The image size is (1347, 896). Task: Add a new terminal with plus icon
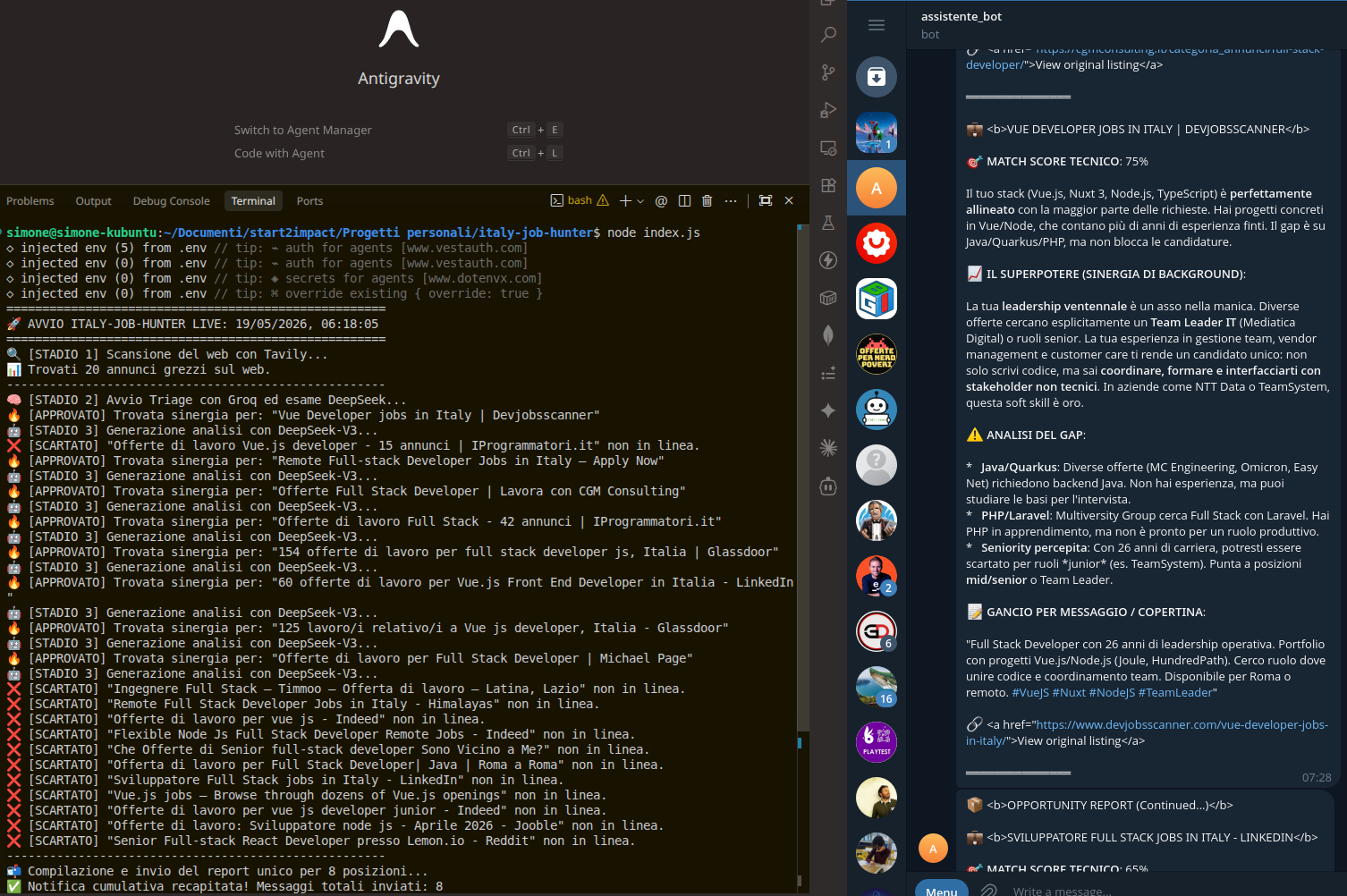[x=626, y=200]
